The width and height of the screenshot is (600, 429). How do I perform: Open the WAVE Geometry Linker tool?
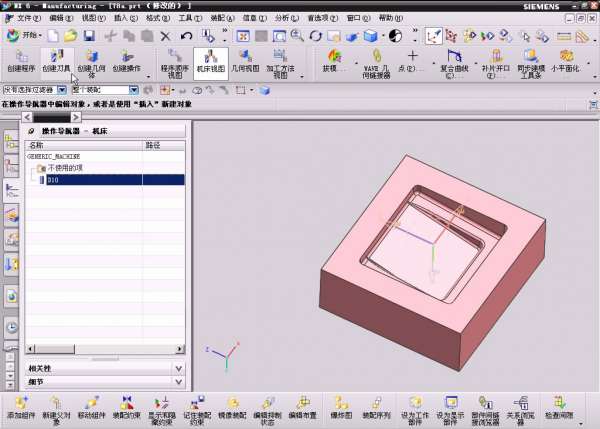point(376,64)
